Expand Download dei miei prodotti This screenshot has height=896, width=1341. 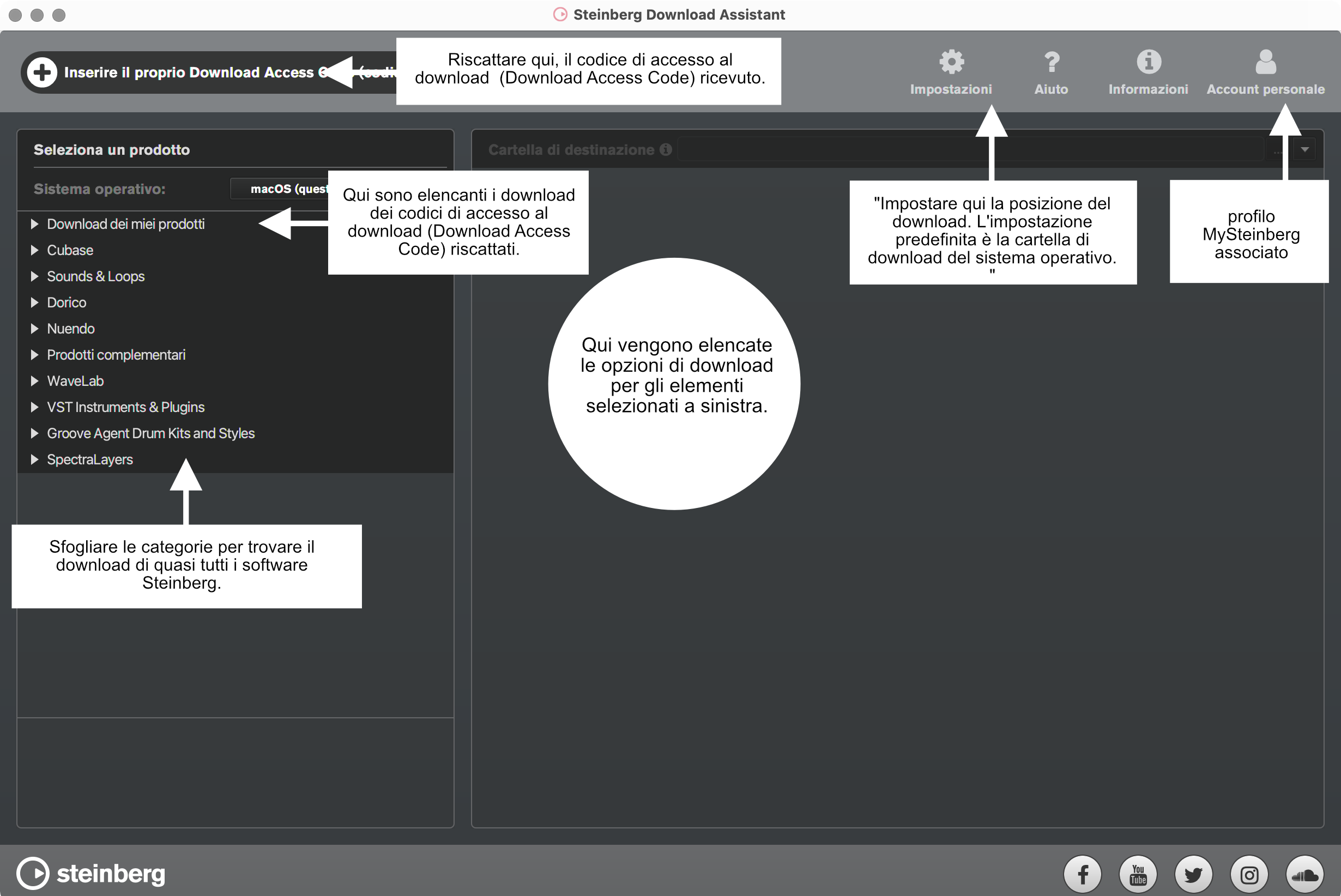pos(34,224)
